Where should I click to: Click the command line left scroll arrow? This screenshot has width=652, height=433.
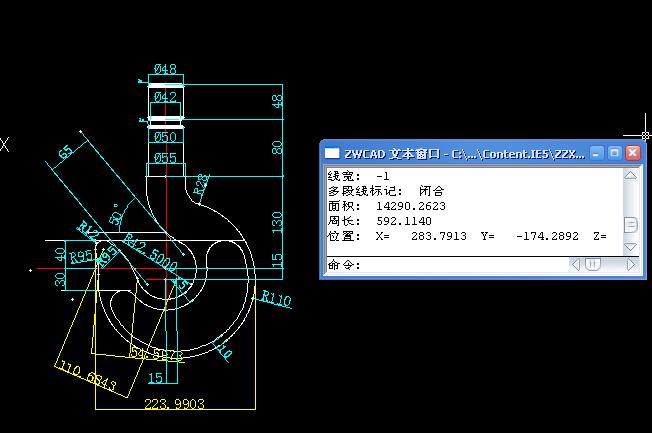[x=575, y=264]
